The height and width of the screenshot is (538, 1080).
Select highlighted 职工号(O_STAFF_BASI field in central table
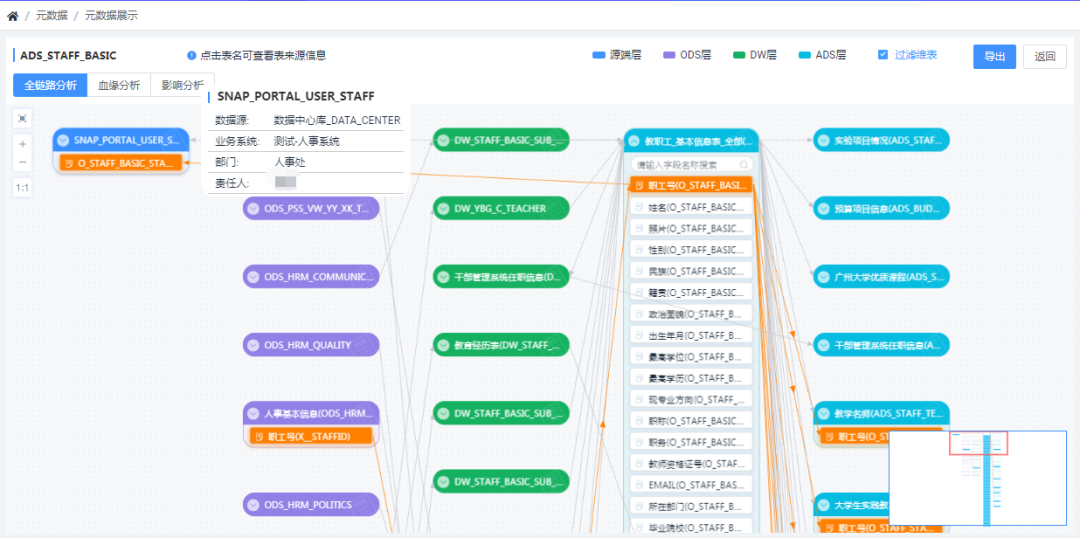[691, 185]
